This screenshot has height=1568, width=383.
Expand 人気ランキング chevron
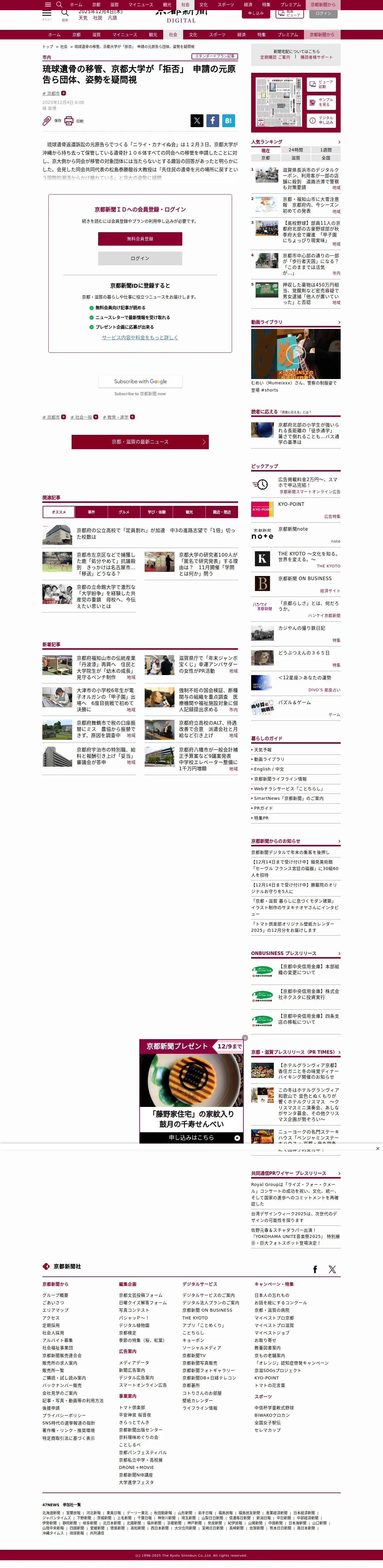(x=339, y=142)
